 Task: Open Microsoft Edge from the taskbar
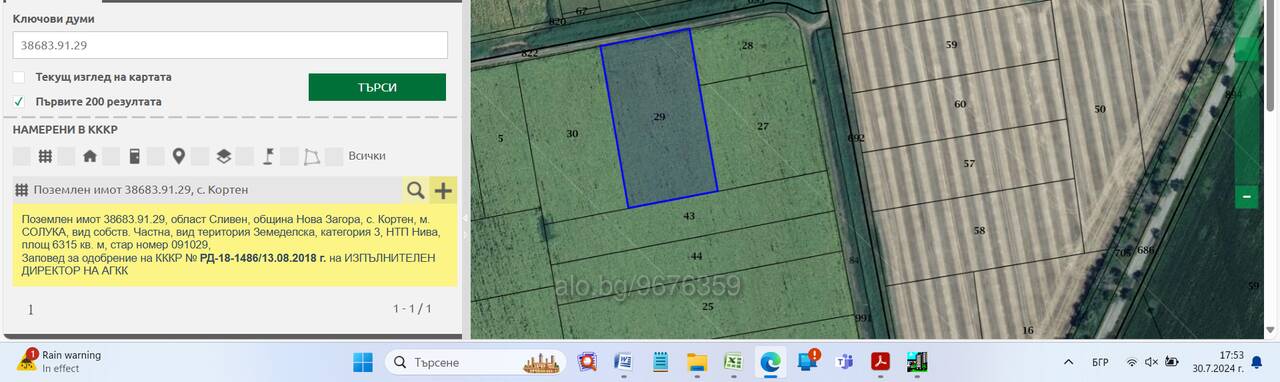click(x=770, y=362)
